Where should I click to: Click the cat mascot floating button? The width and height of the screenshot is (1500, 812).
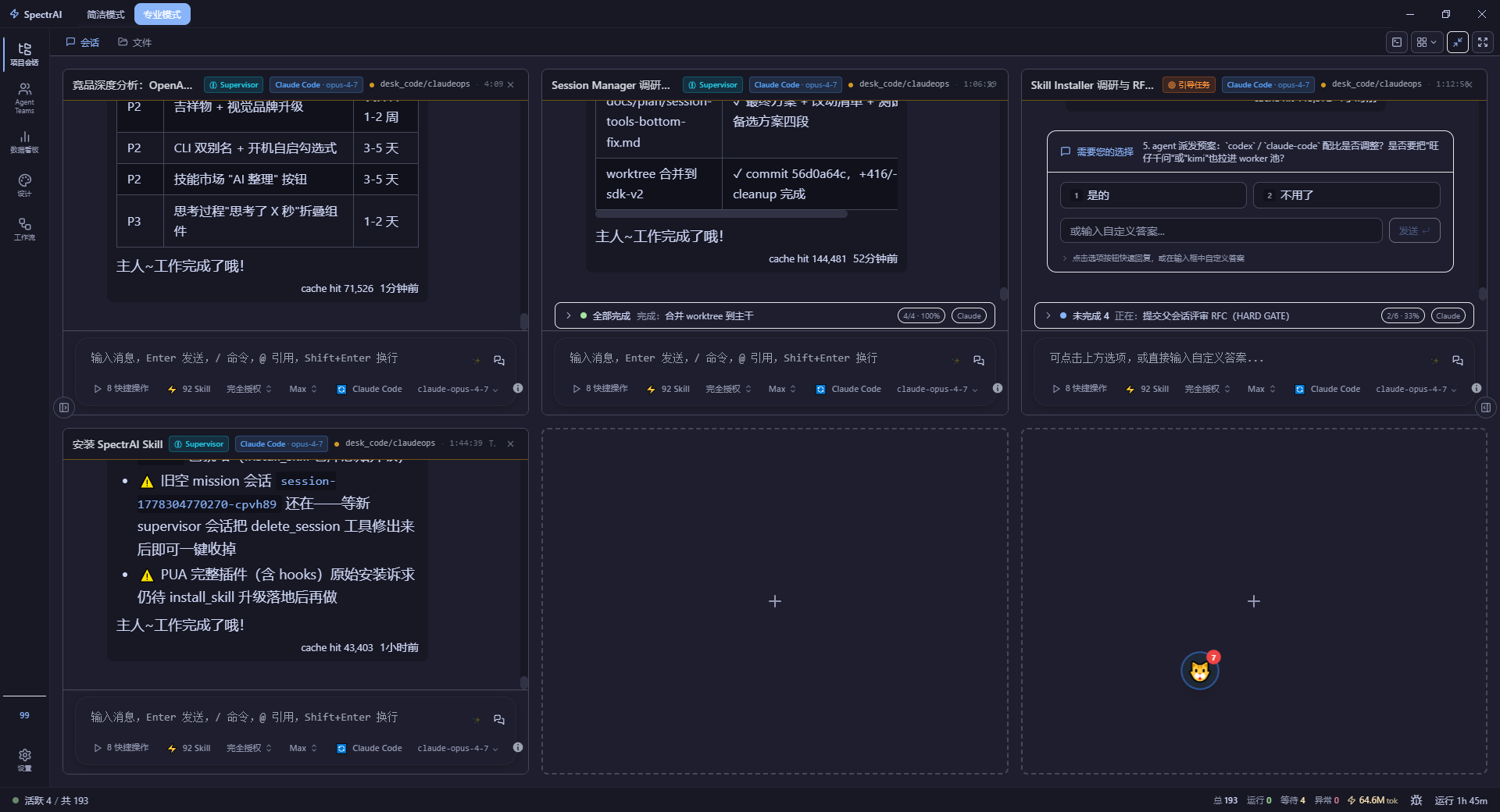click(x=1200, y=671)
